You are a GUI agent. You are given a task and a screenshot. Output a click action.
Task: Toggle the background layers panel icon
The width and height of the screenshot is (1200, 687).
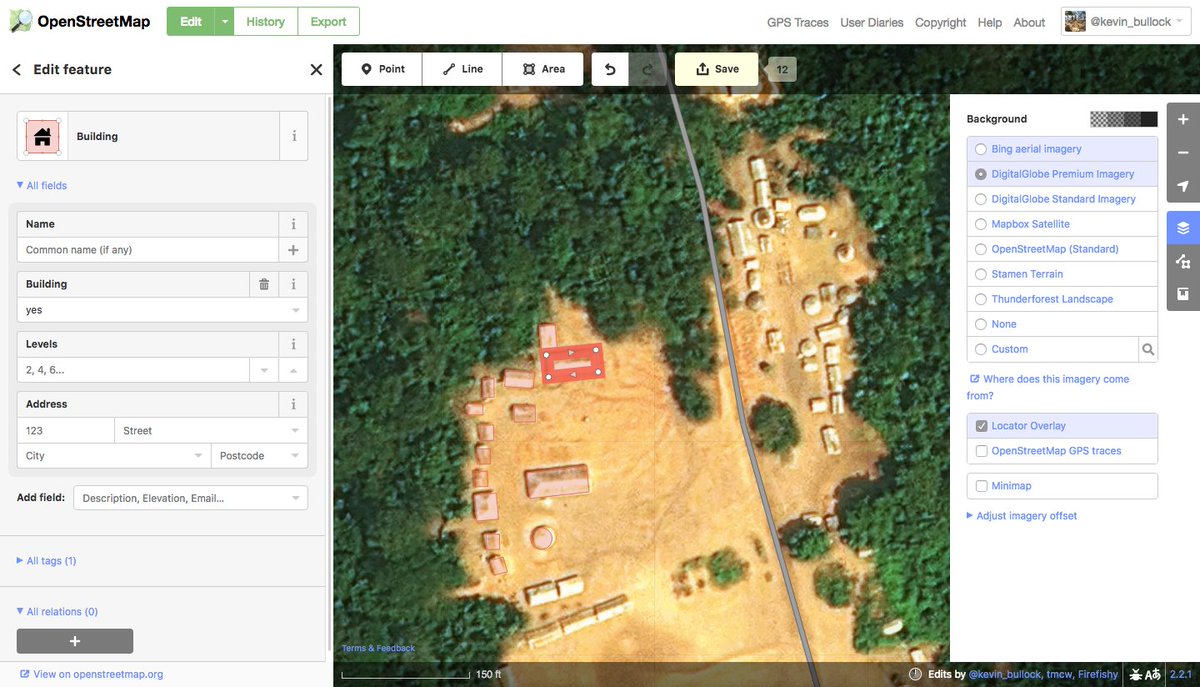pos(1183,228)
